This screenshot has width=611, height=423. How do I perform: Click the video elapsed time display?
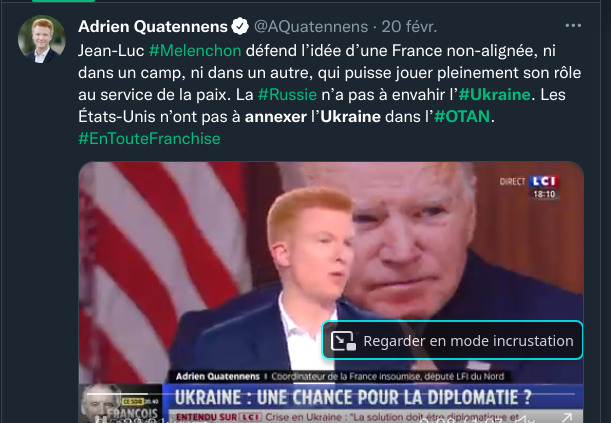[x=437, y=420]
